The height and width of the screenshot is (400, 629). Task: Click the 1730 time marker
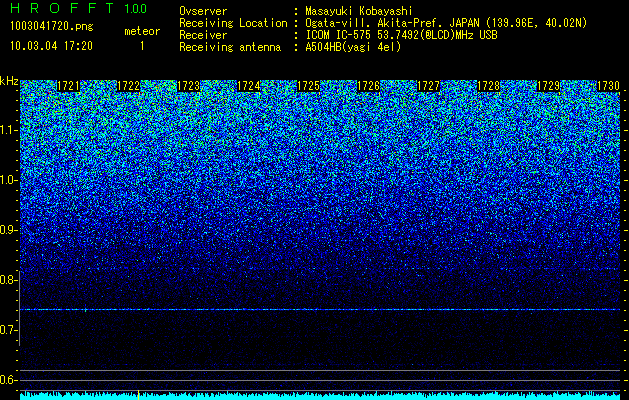(x=609, y=86)
